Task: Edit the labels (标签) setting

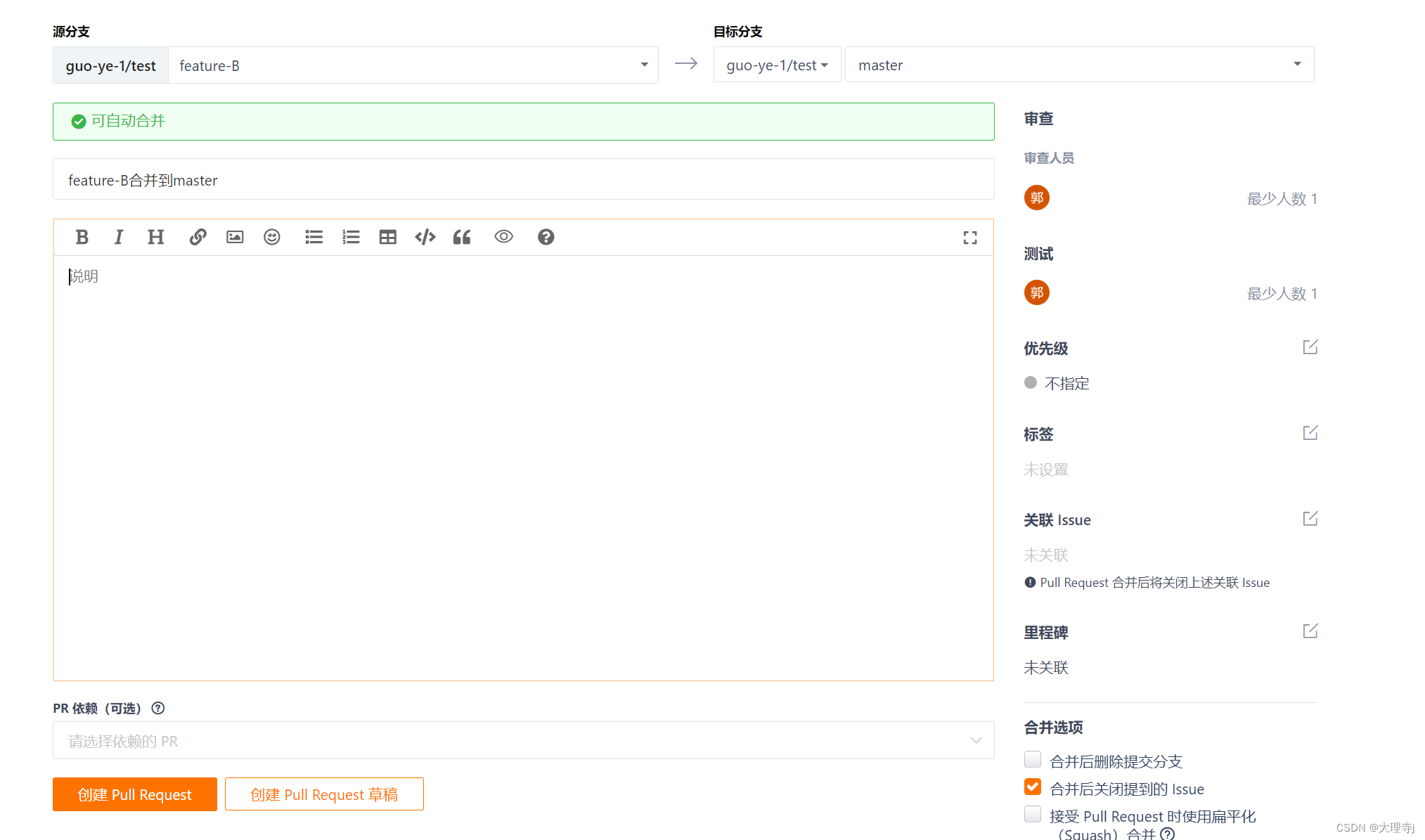Action: tap(1310, 433)
